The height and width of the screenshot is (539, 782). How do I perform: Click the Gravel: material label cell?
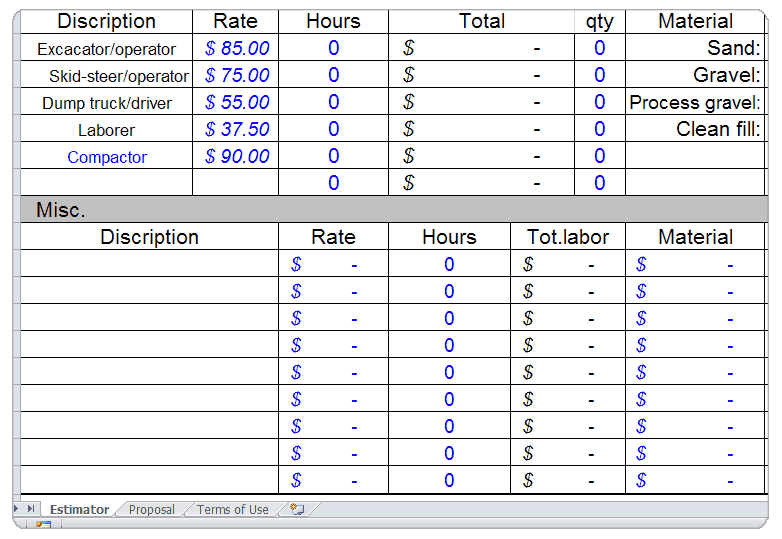click(x=695, y=75)
